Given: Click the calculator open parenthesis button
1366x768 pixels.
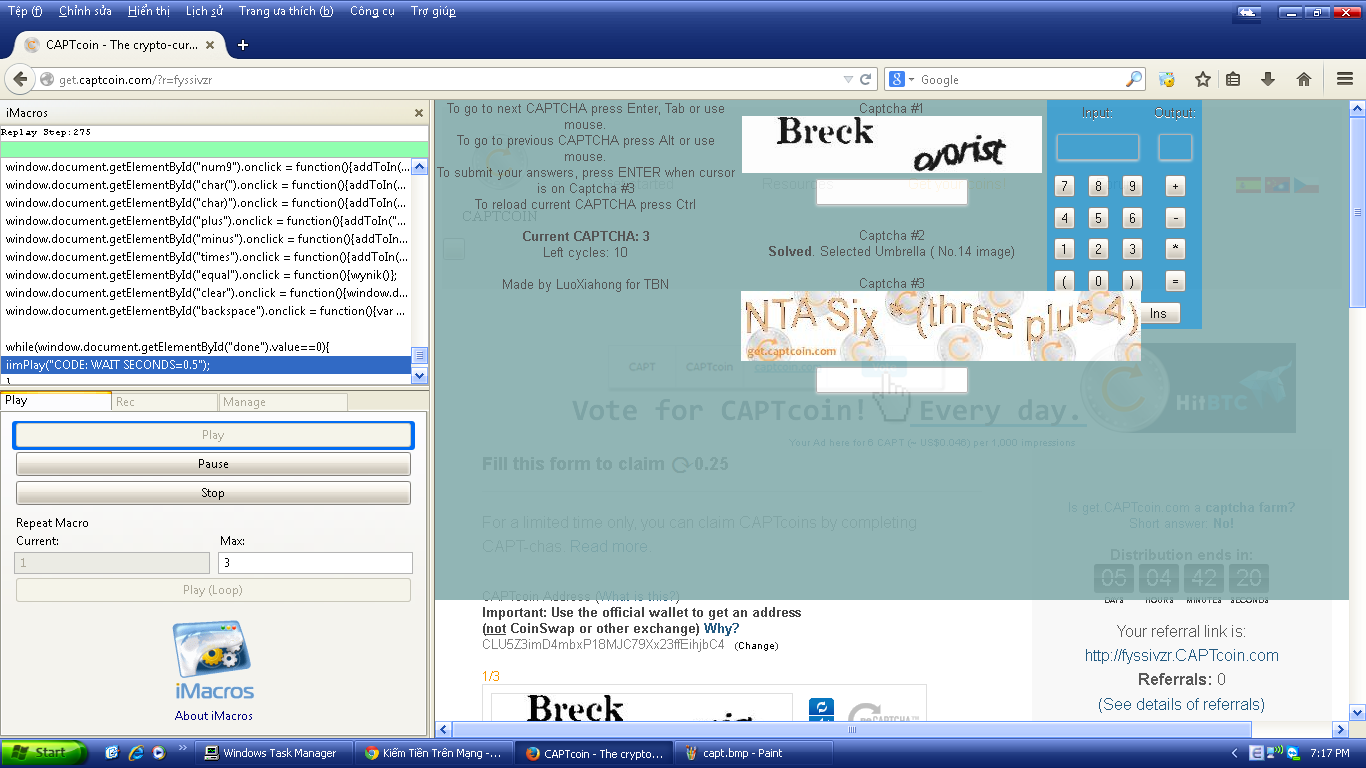Looking at the screenshot, I should click(x=1065, y=281).
